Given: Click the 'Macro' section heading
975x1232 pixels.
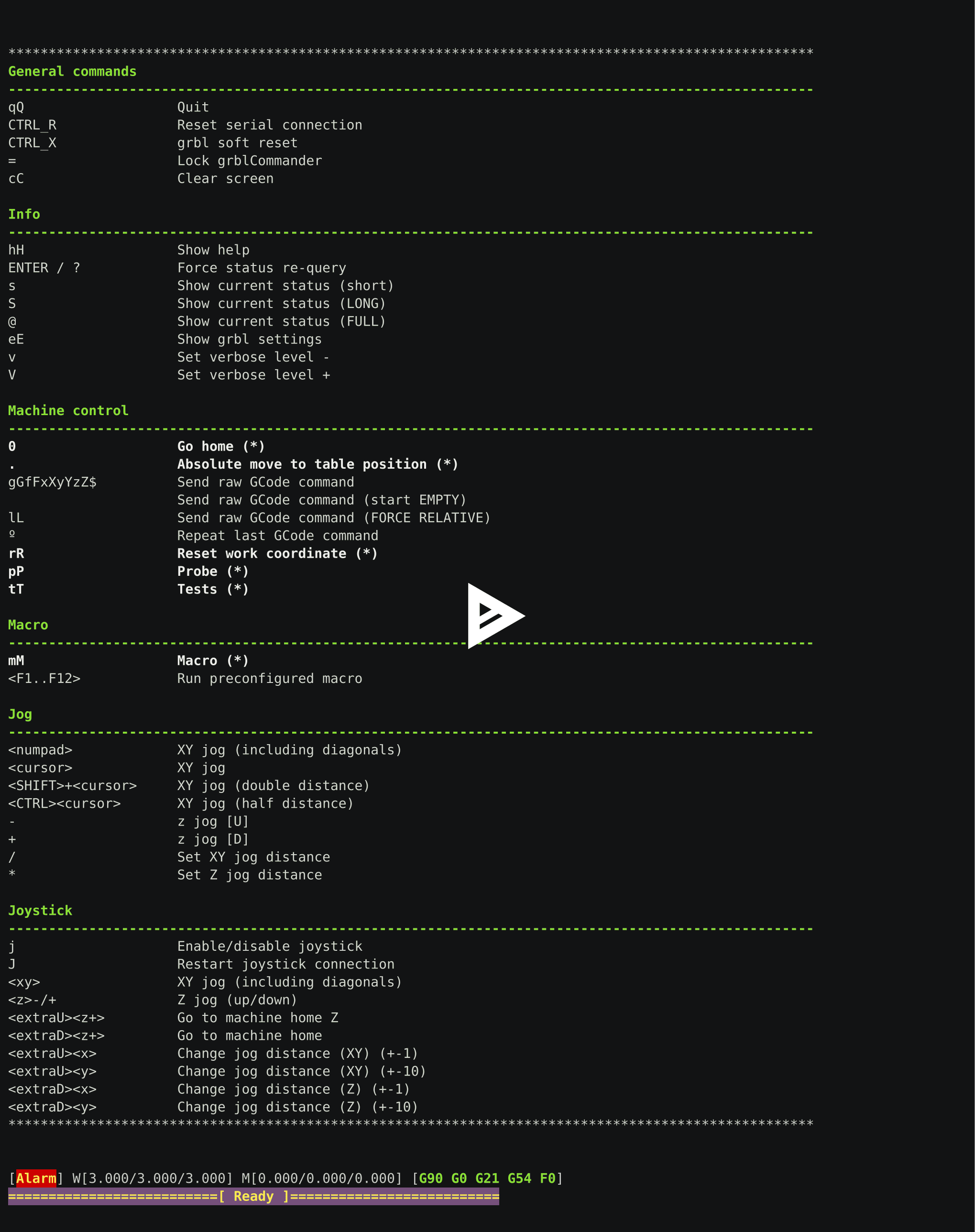Looking at the screenshot, I should (x=28, y=625).
